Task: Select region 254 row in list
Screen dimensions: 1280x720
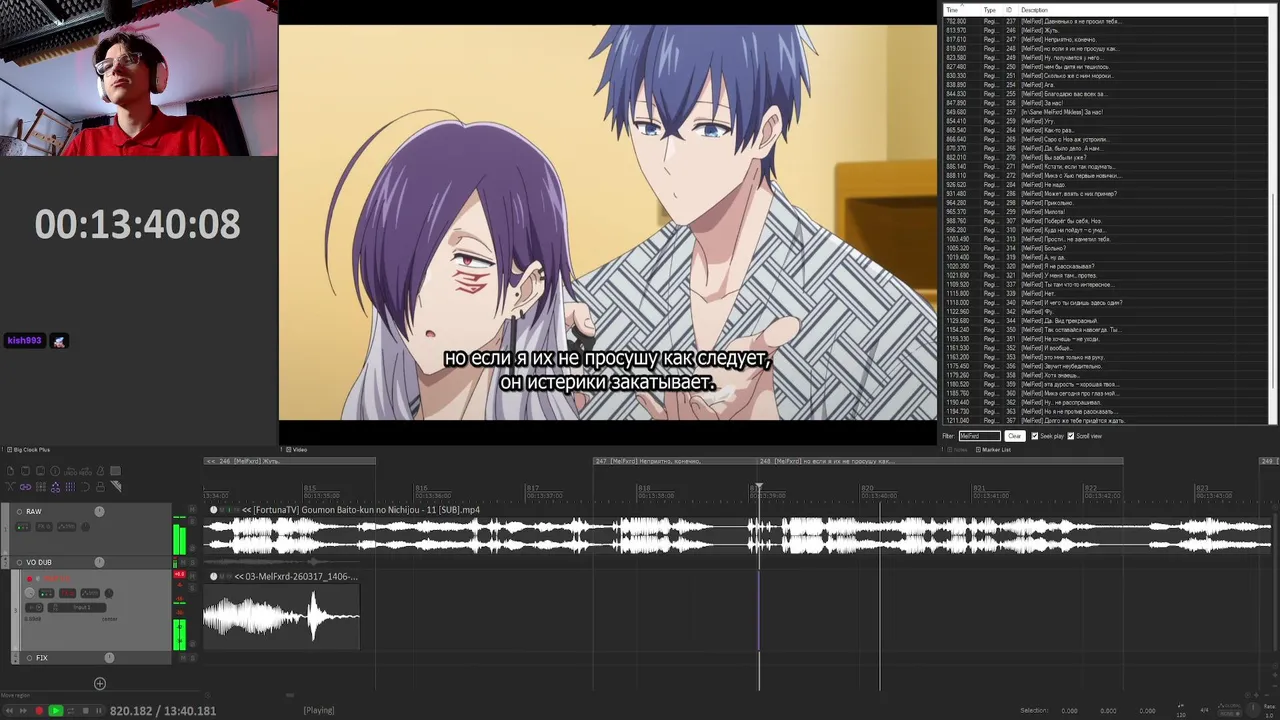Action: [1106, 85]
